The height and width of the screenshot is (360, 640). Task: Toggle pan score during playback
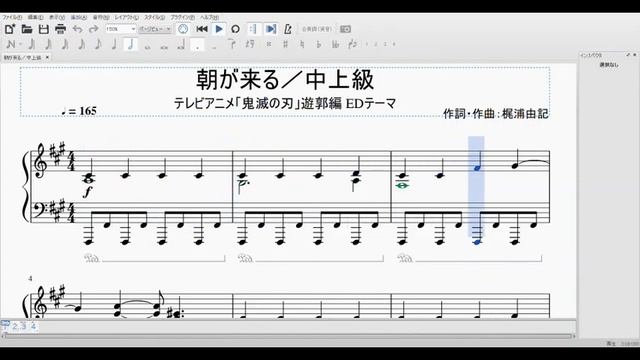(271, 29)
